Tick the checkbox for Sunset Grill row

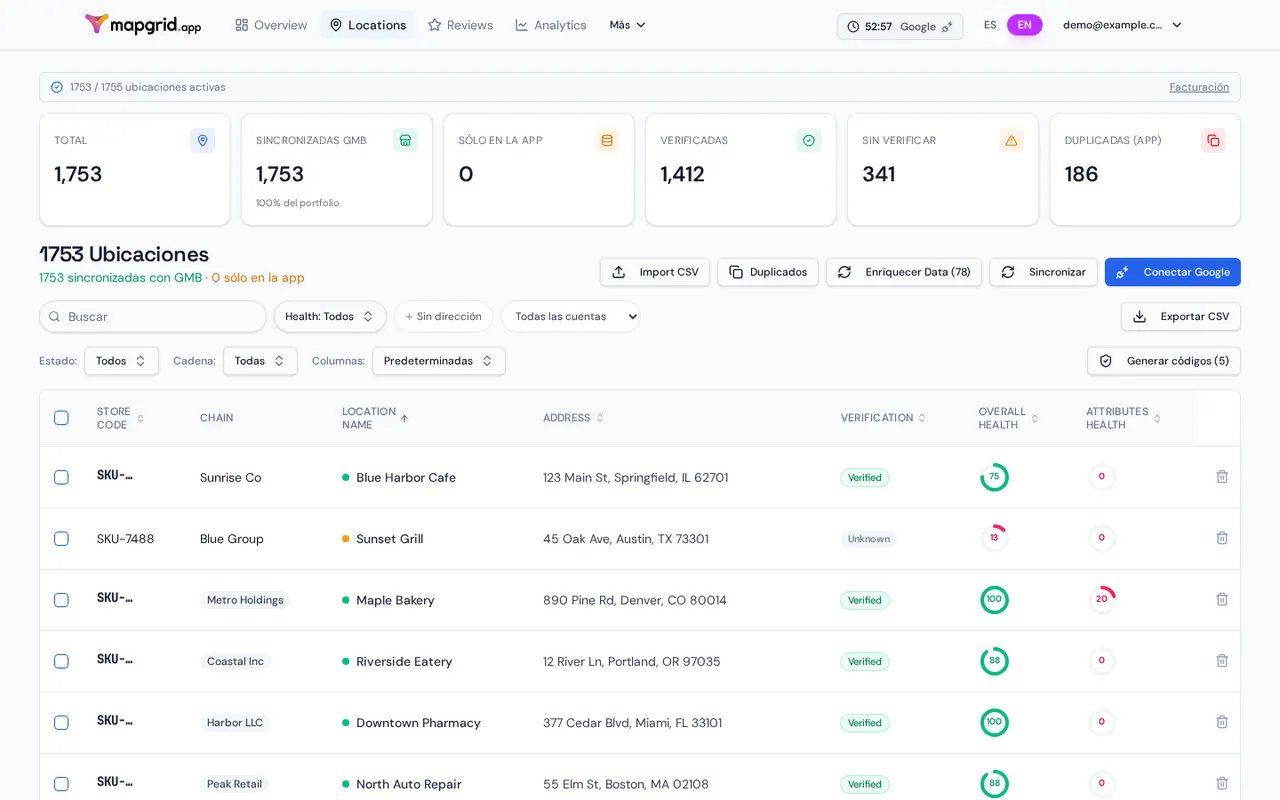point(61,539)
